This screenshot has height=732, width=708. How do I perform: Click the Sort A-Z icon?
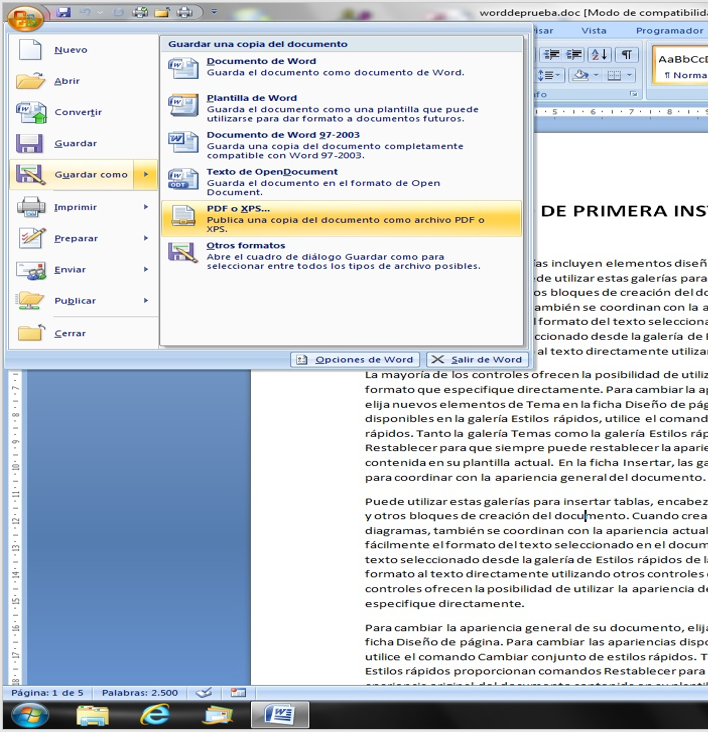599,55
